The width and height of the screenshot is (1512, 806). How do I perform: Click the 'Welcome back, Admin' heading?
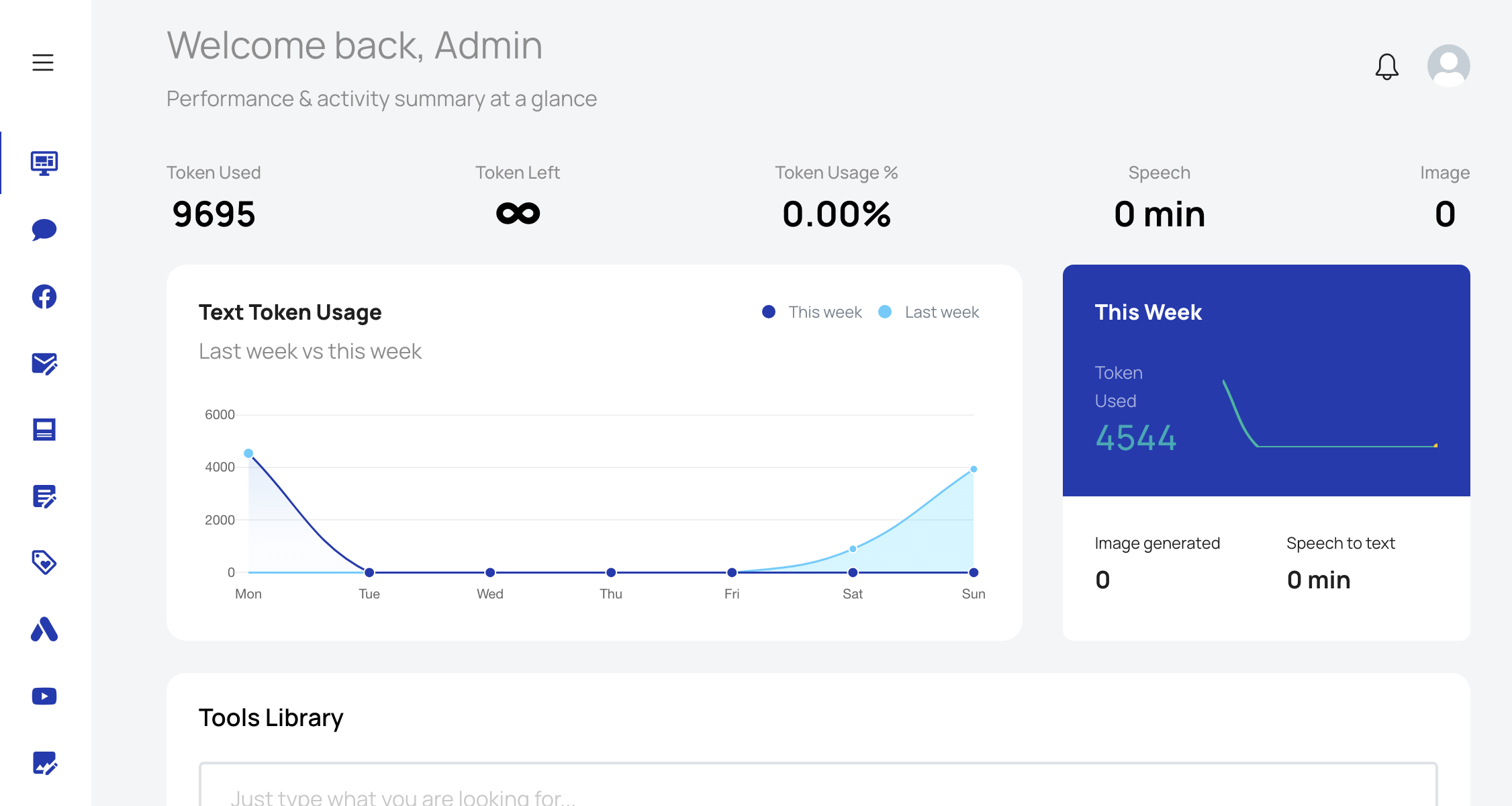point(355,46)
